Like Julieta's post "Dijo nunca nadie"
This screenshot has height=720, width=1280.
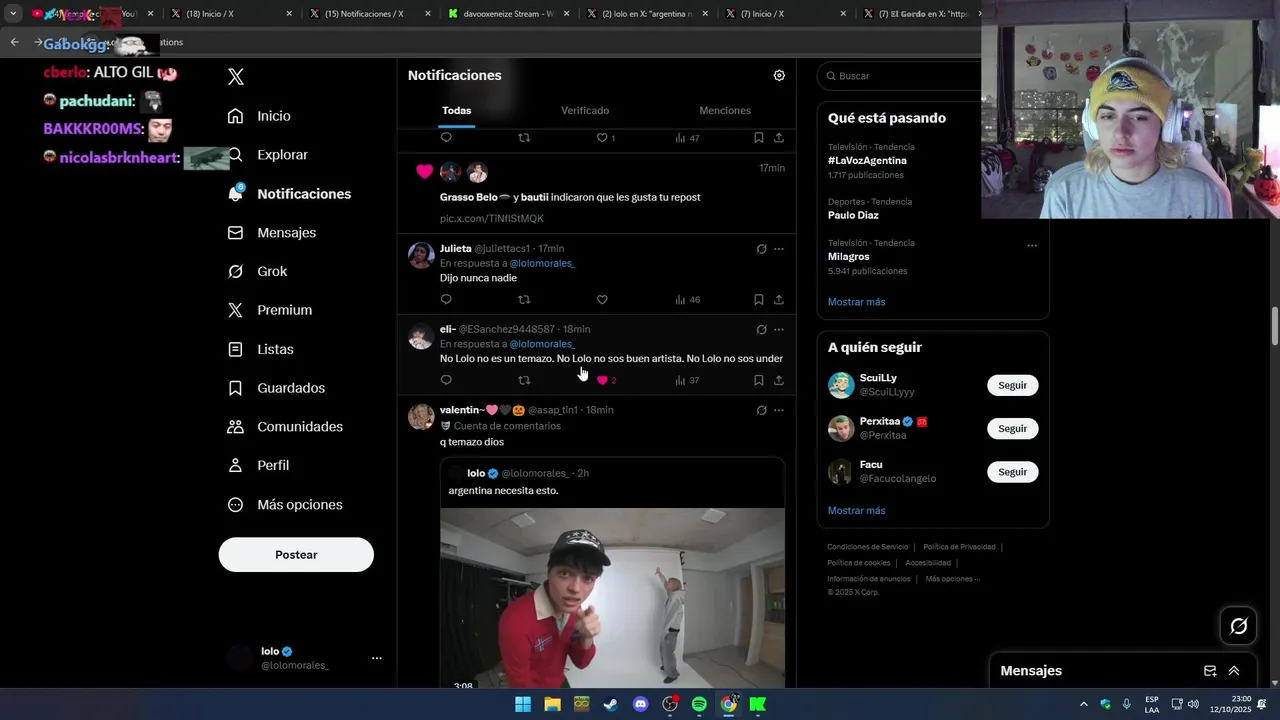[x=602, y=300]
